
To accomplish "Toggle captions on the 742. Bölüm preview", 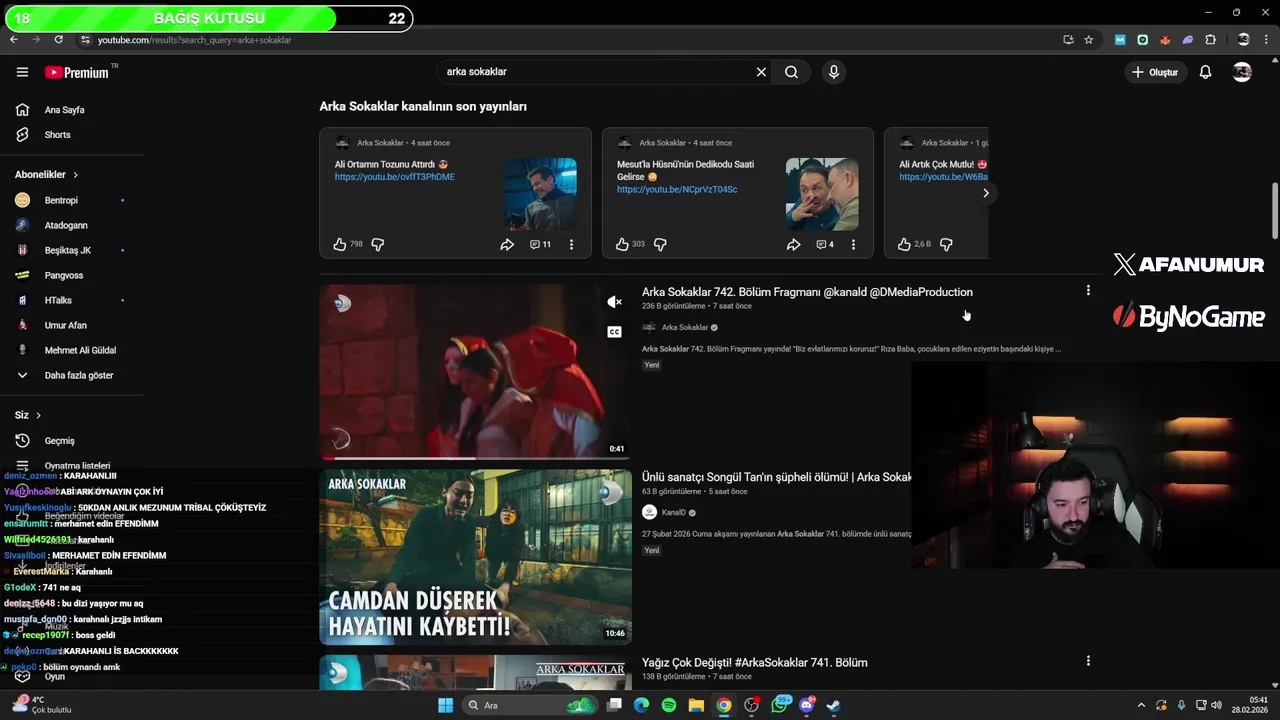I will pyautogui.click(x=614, y=332).
